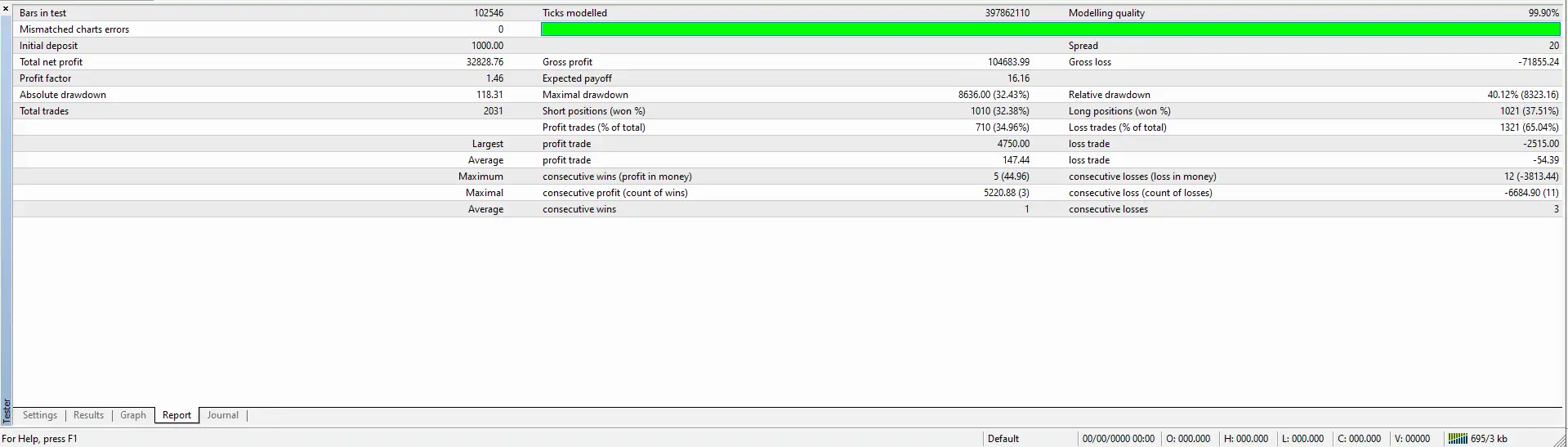
Task: Open the Results tab
Action: (88, 415)
